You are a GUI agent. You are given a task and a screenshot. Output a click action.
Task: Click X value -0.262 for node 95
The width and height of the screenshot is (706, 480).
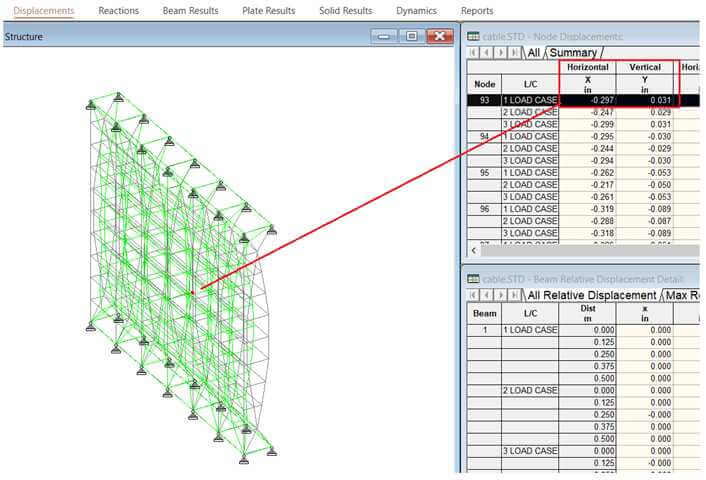(588, 172)
